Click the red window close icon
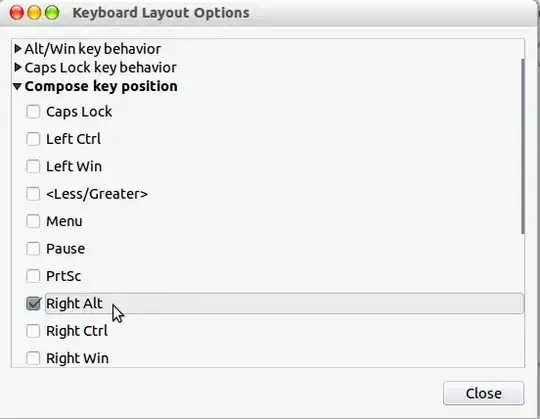The image size is (540, 419). pyautogui.click(x=17, y=13)
